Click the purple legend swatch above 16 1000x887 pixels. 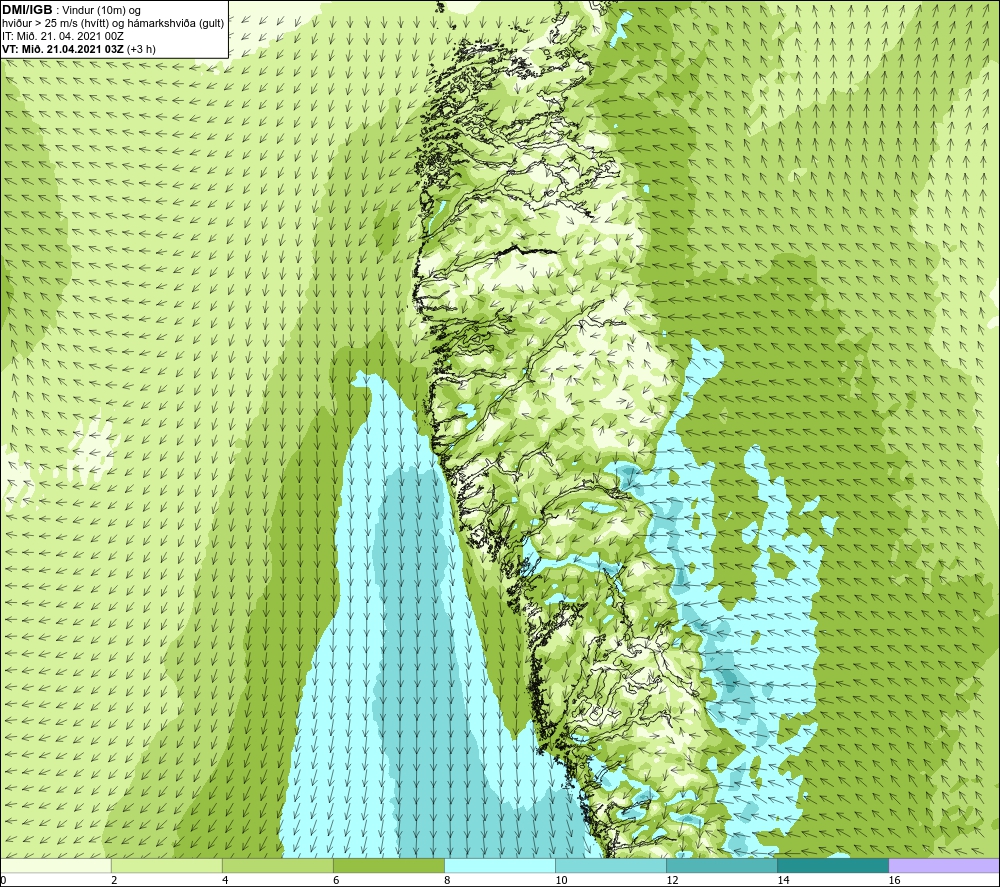tap(944, 866)
